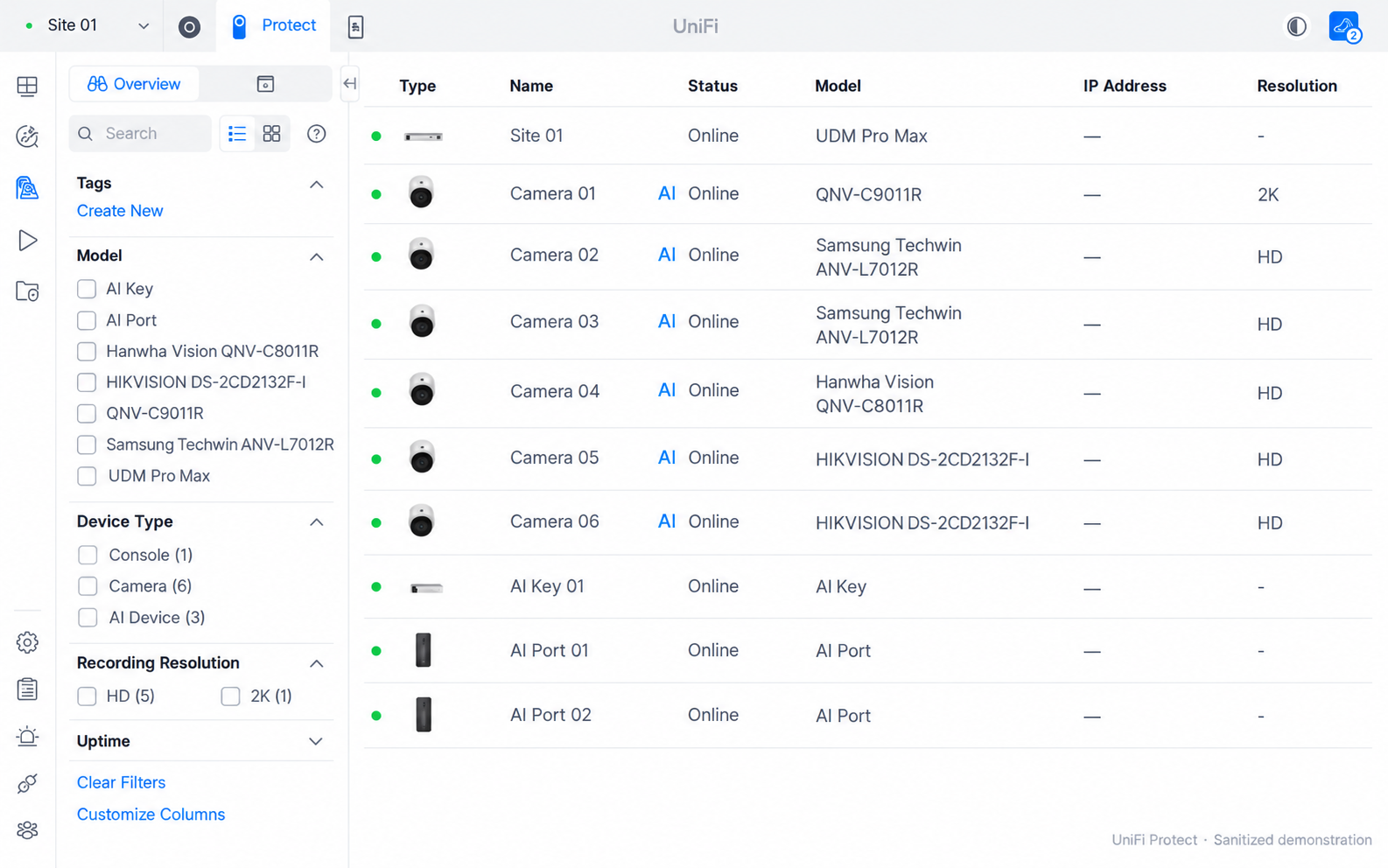Open the Camera 02 device thumbnail
This screenshot has width=1388, height=868.
click(421, 255)
